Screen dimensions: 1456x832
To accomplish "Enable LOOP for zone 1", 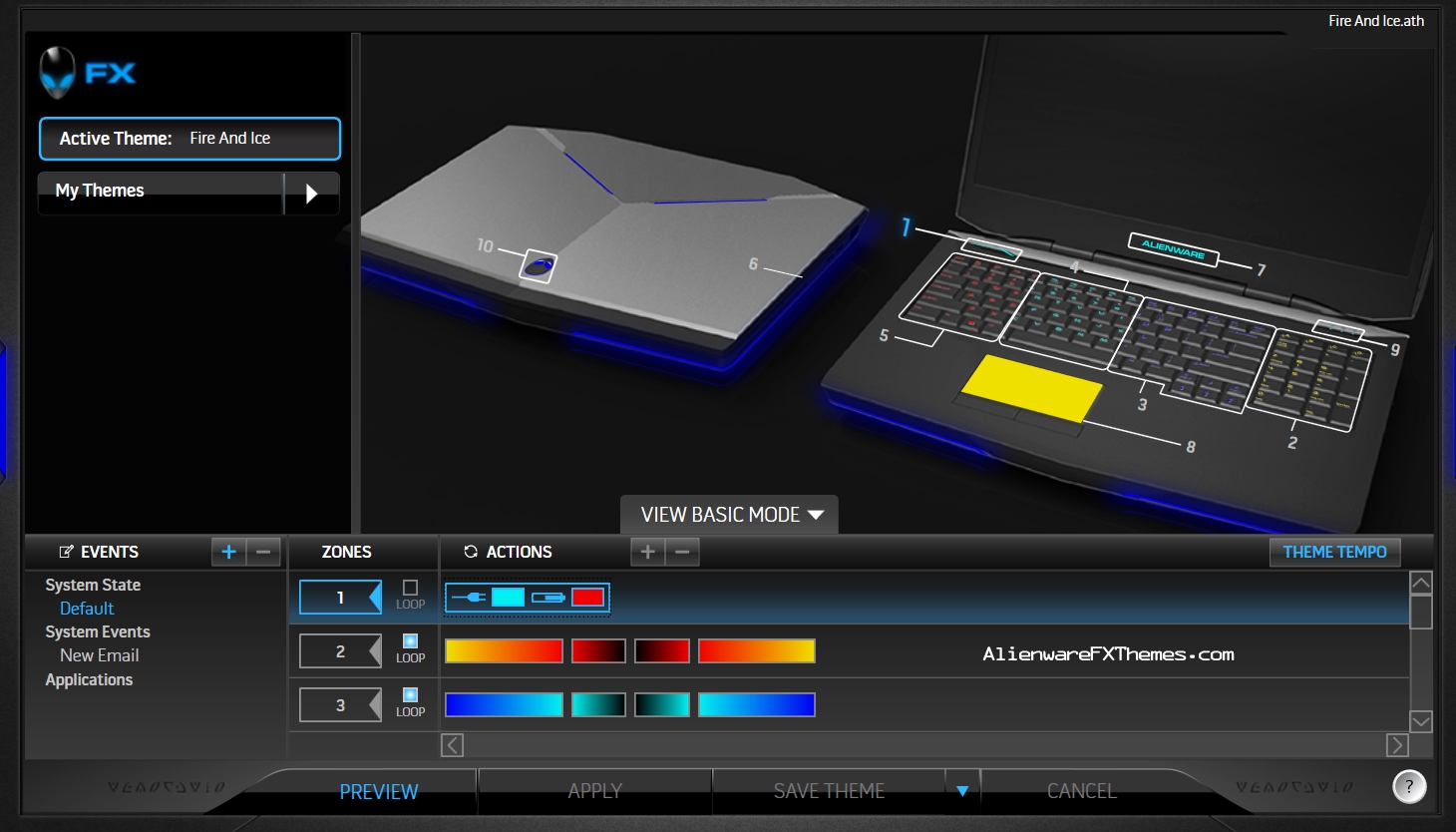I will [x=410, y=588].
